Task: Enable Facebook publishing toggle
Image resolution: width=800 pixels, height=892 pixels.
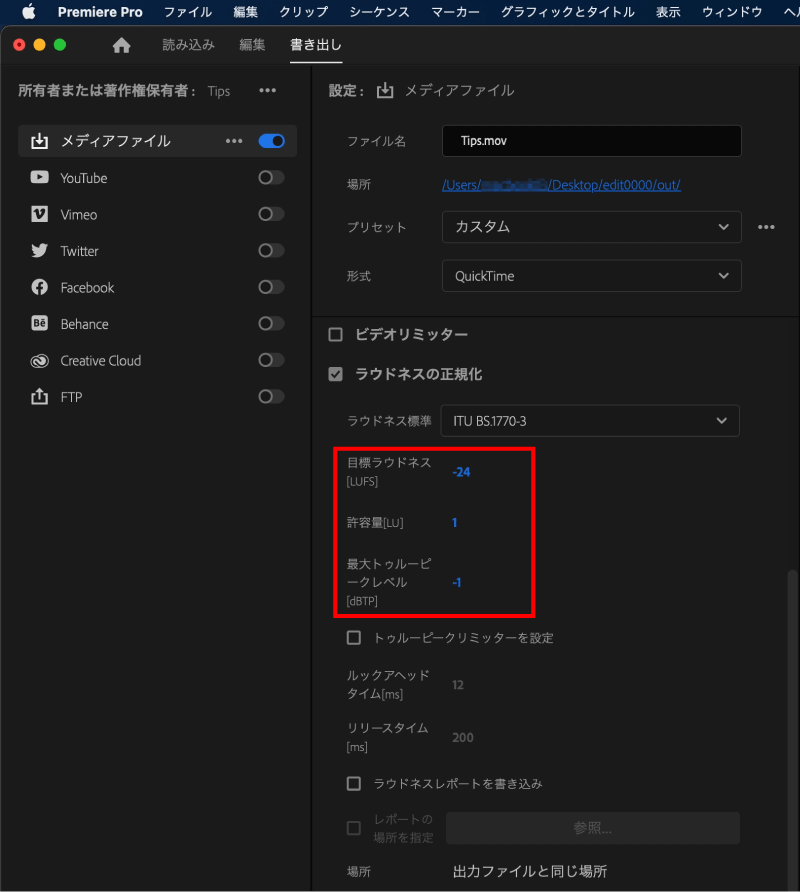Action: click(x=271, y=287)
